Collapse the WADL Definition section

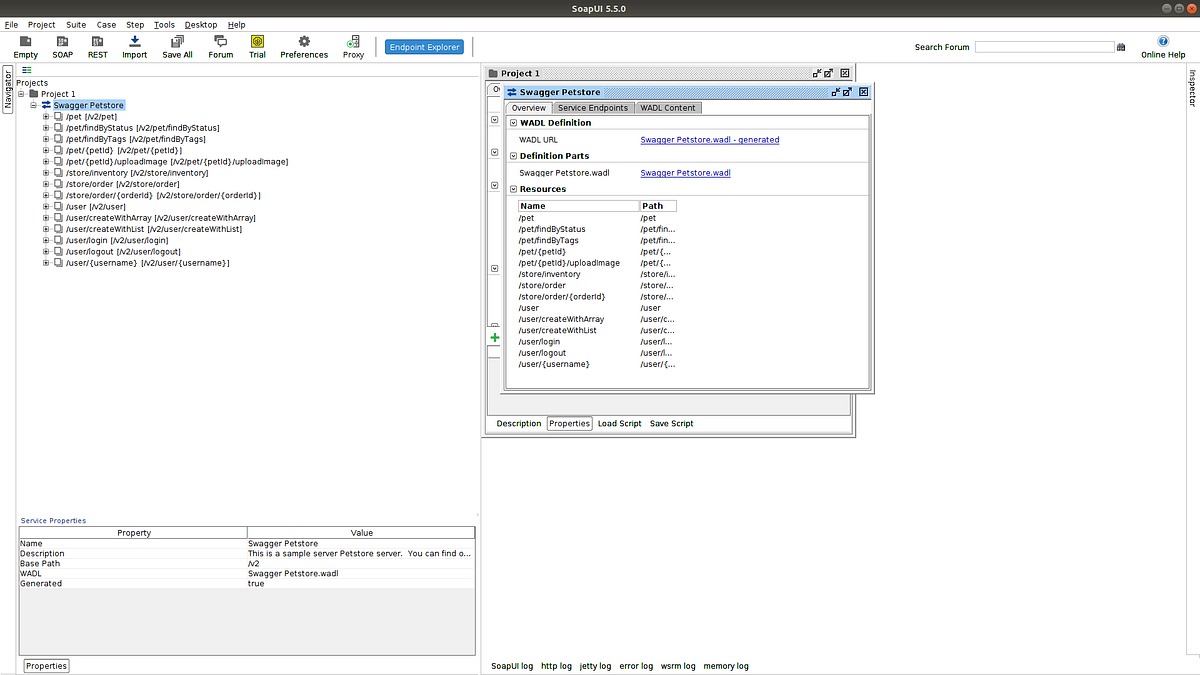[x=511, y=122]
